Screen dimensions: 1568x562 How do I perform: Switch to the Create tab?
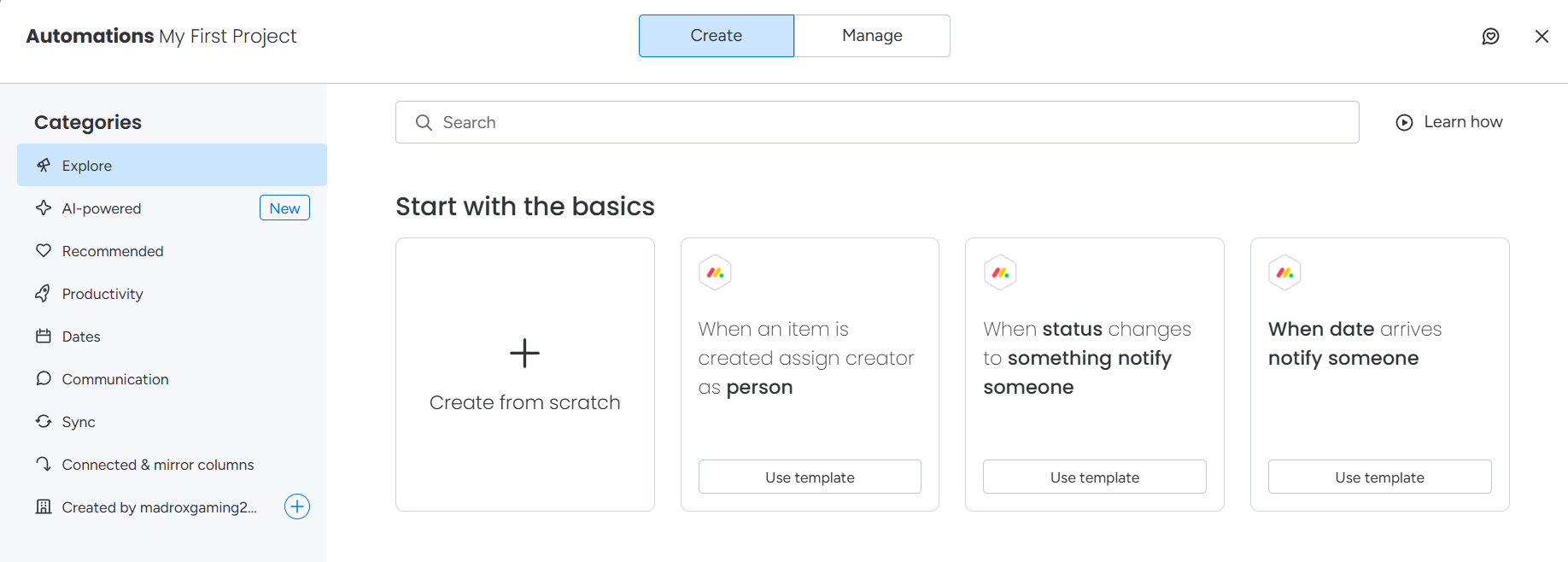coord(717,36)
